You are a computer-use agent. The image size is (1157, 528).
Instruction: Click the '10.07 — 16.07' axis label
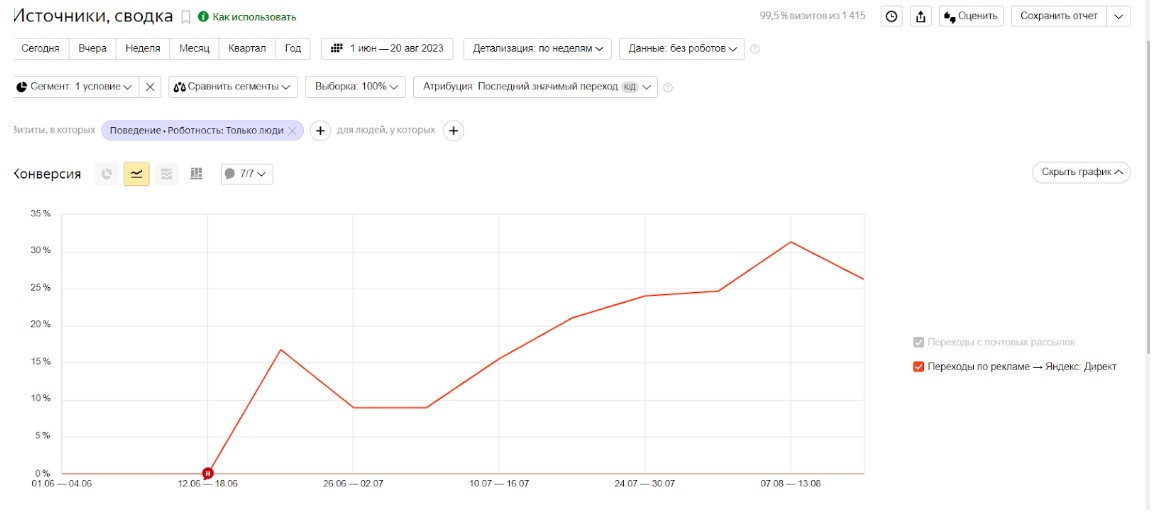pos(499,484)
